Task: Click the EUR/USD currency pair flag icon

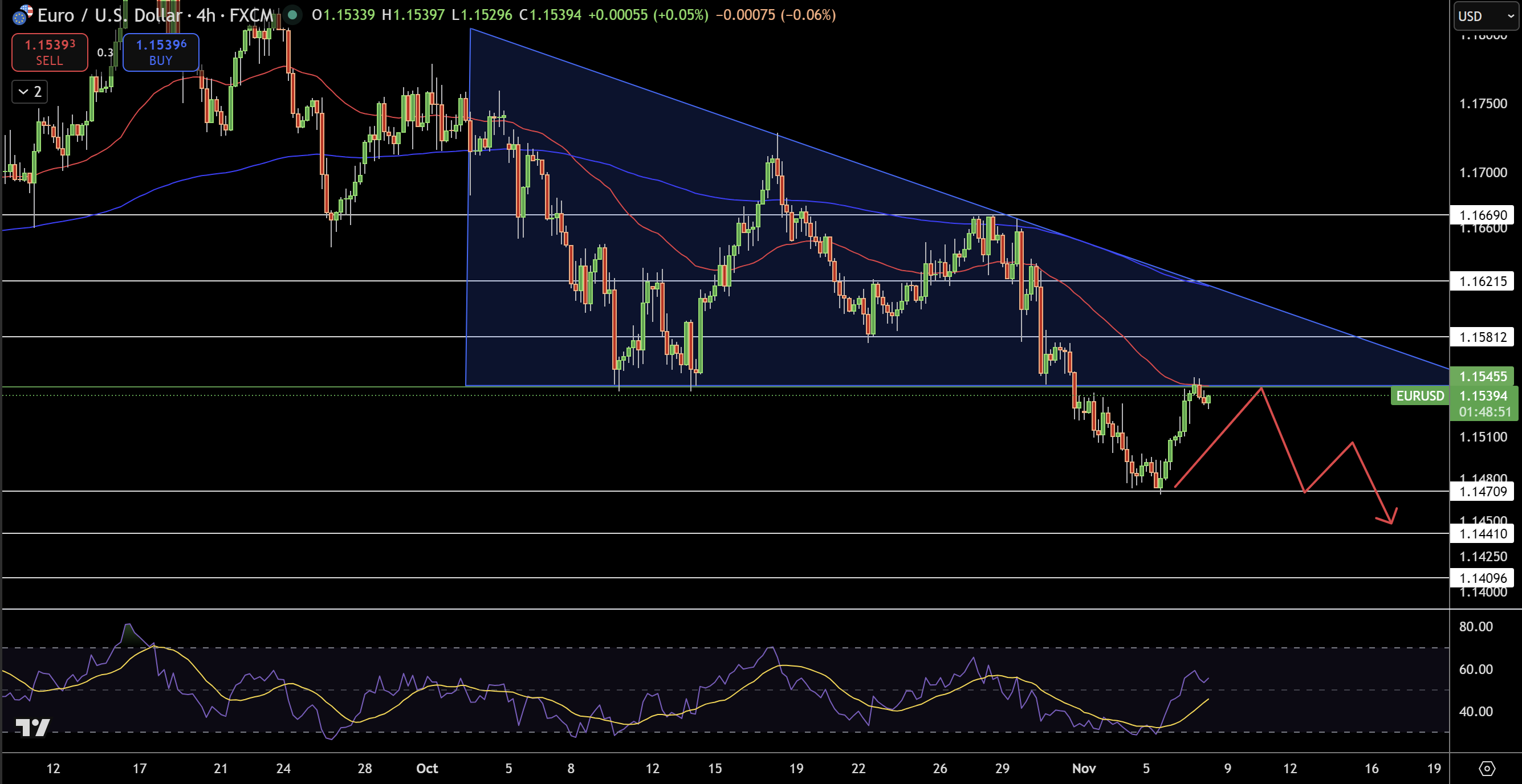Action: point(21,15)
